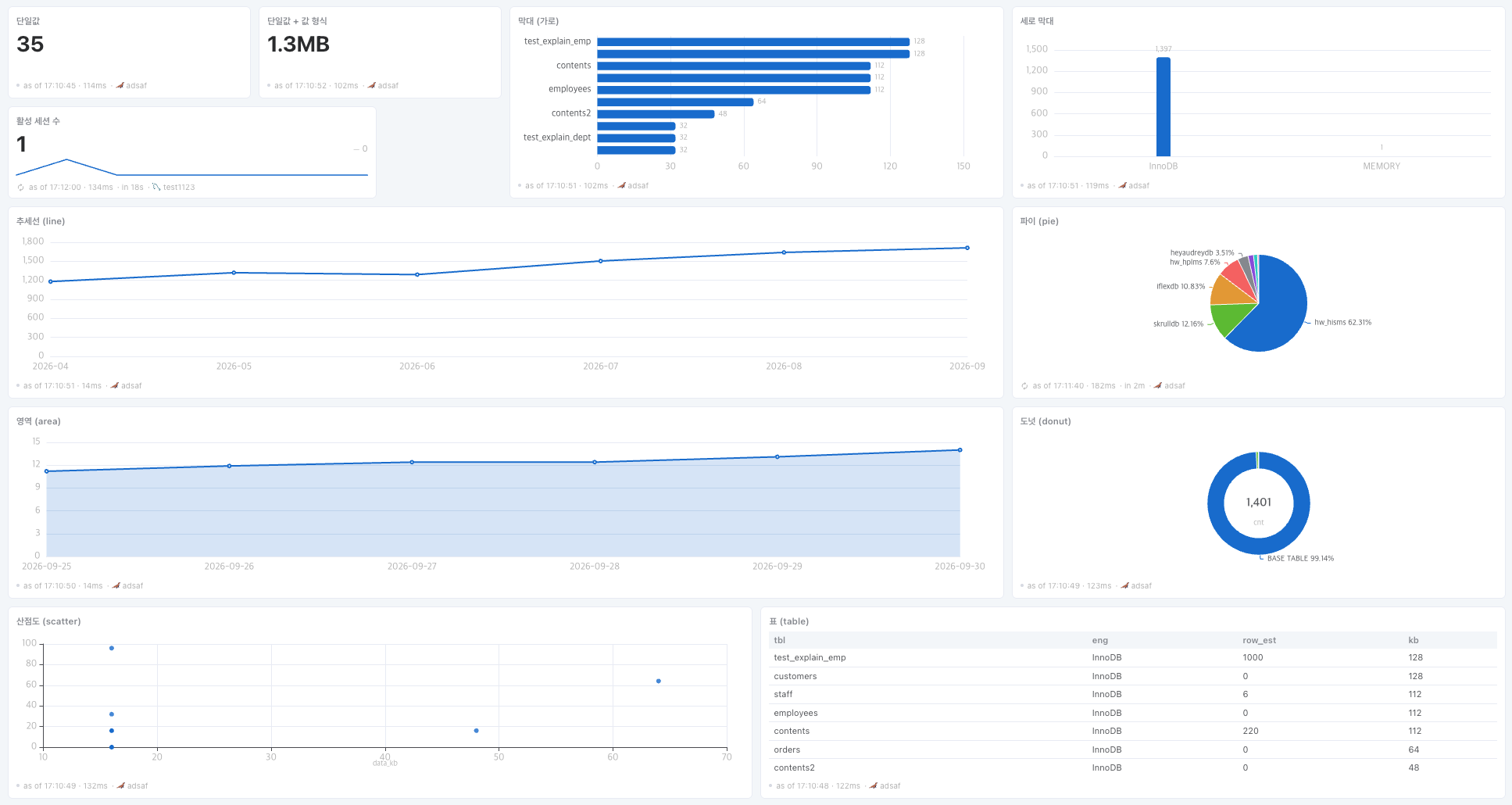Click the scatter dot near data_kb 64
Image resolution: width=1512 pixels, height=805 pixels.
(659, 682)
